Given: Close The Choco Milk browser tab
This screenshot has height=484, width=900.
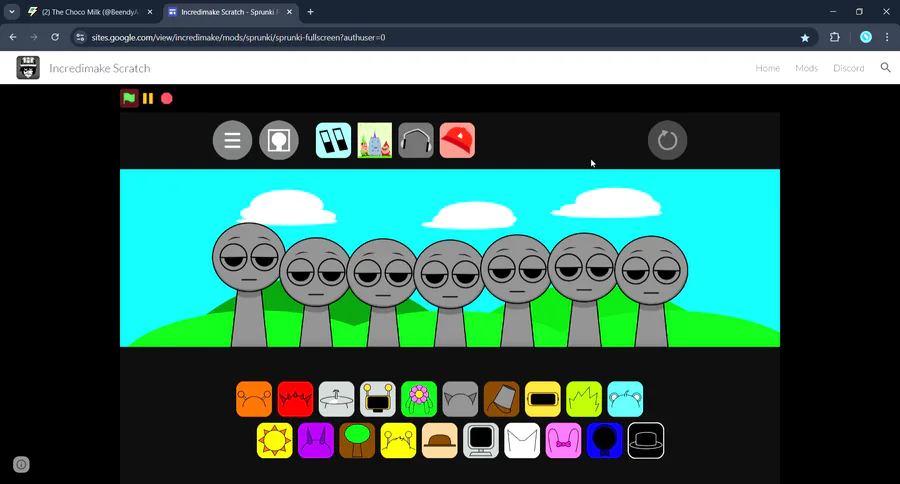Looking at the screenshot, I should tap(150, 11).
